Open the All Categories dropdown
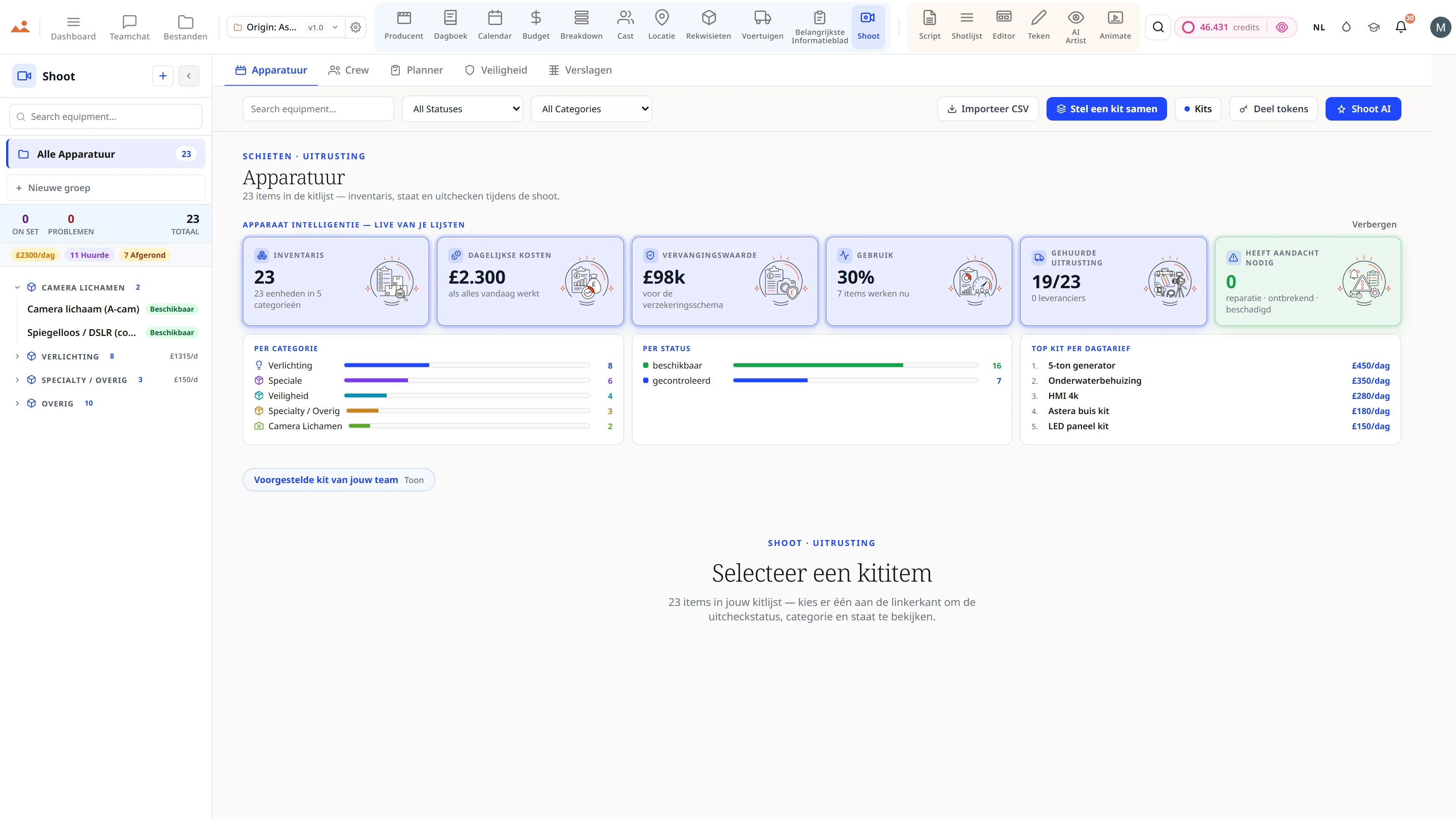 tap(591, 108)
